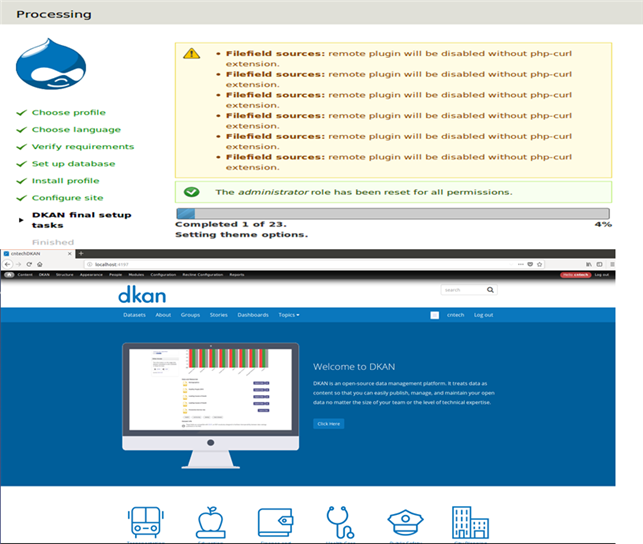
Task: Open the City Planning buildings icon
Action: tap(470, 522)
